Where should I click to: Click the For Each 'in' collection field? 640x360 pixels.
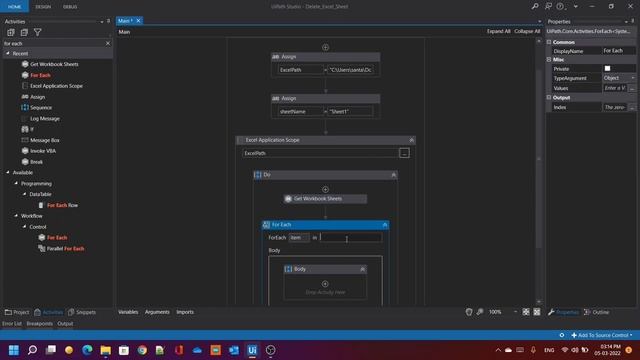point(351,238)
